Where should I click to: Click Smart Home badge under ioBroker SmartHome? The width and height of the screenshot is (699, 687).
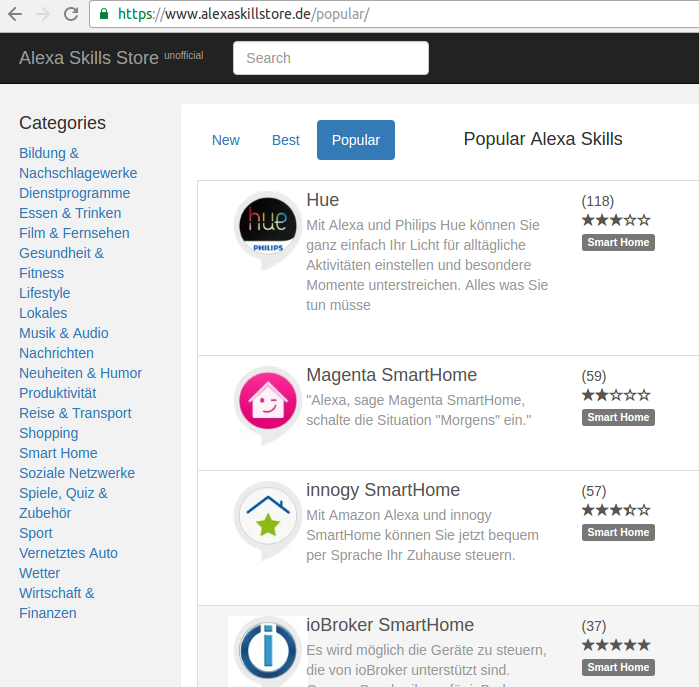pyautogui.click(x=618, y=668)
